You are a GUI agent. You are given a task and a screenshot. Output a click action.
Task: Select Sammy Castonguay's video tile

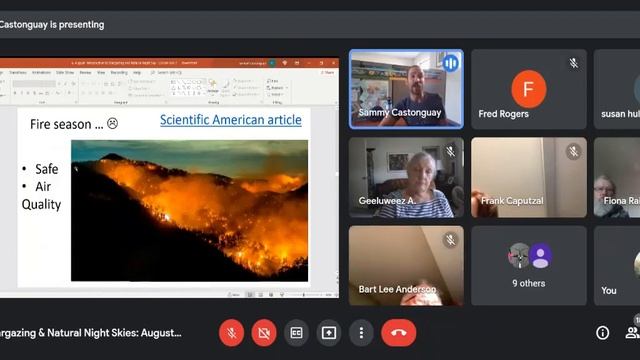pos(406,89)
